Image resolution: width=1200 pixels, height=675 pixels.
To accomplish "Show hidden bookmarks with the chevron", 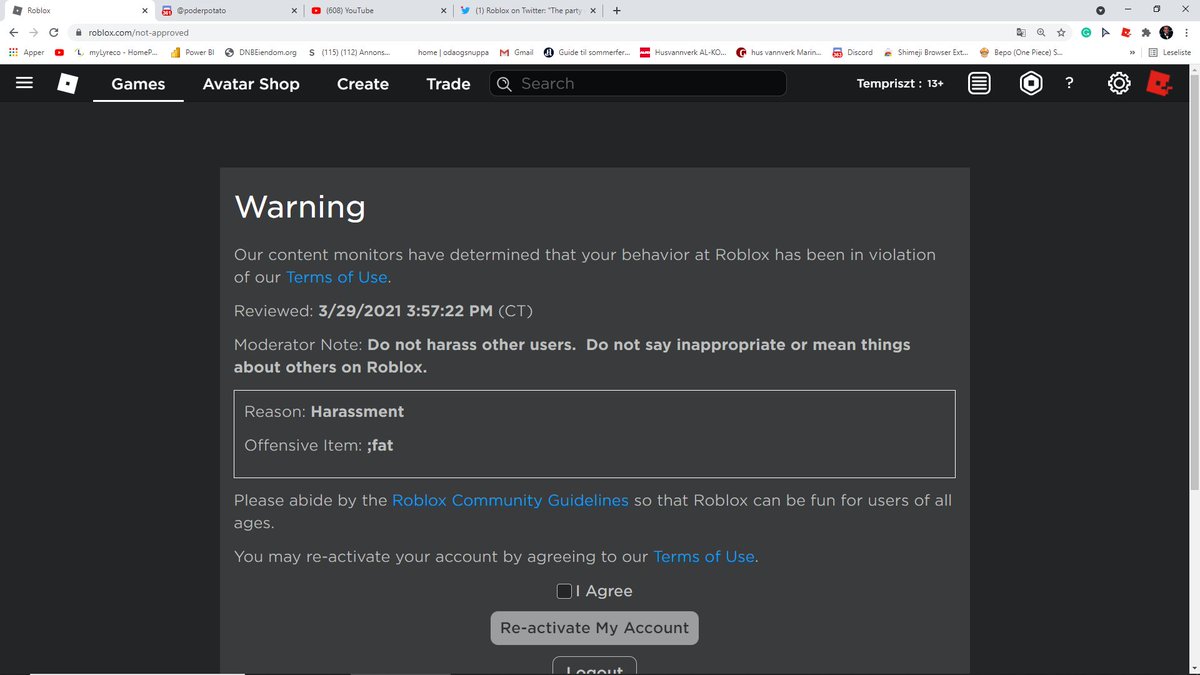I will pos(1132,52).
